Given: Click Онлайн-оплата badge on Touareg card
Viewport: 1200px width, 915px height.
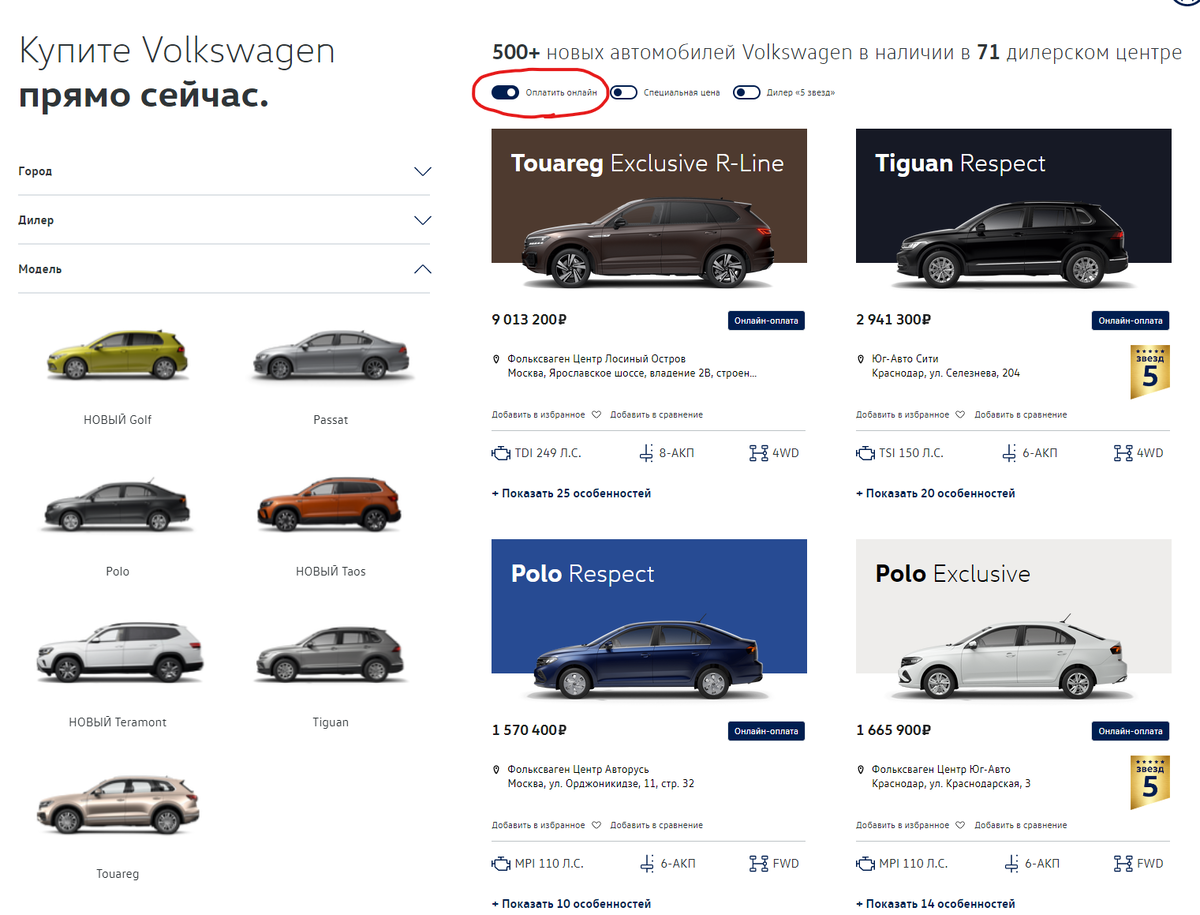Looking at the screenshot, I should tap(766, 320).
